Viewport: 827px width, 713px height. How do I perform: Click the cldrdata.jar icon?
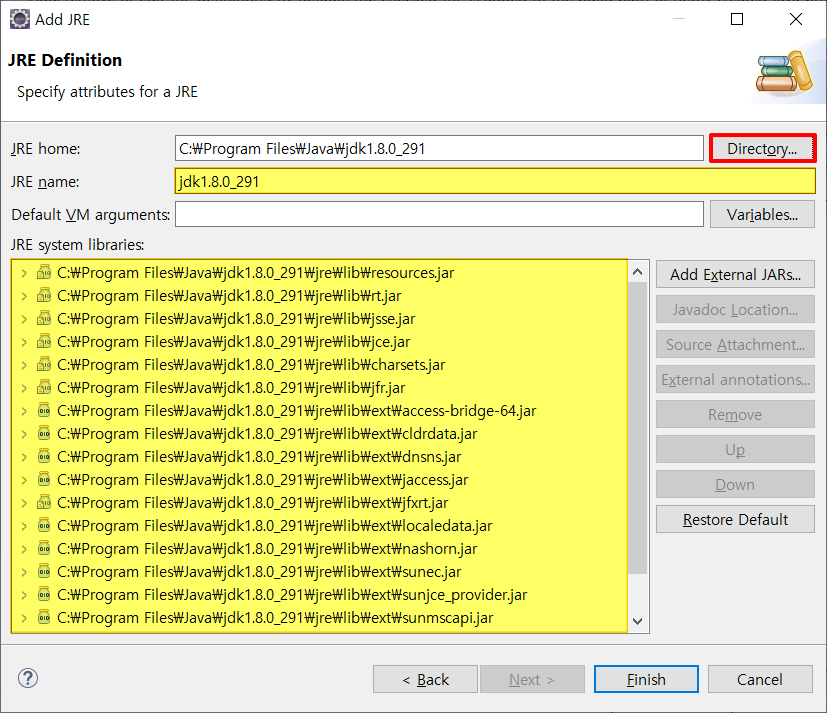tap(44, 434)
